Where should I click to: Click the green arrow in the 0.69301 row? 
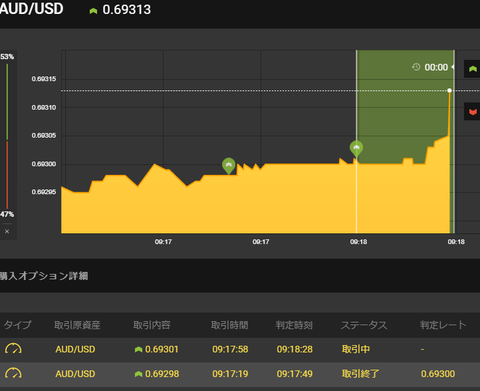click(x=138, y=349)
